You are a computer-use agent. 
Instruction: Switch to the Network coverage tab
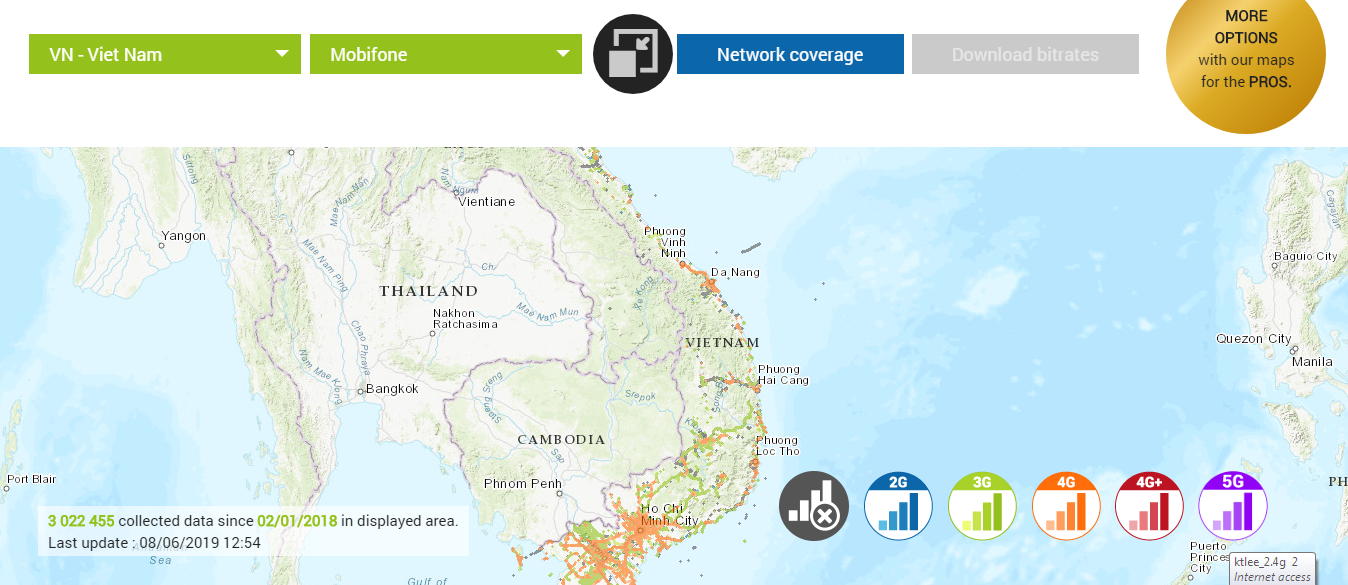pyautogui.click(x=789, y=54)
